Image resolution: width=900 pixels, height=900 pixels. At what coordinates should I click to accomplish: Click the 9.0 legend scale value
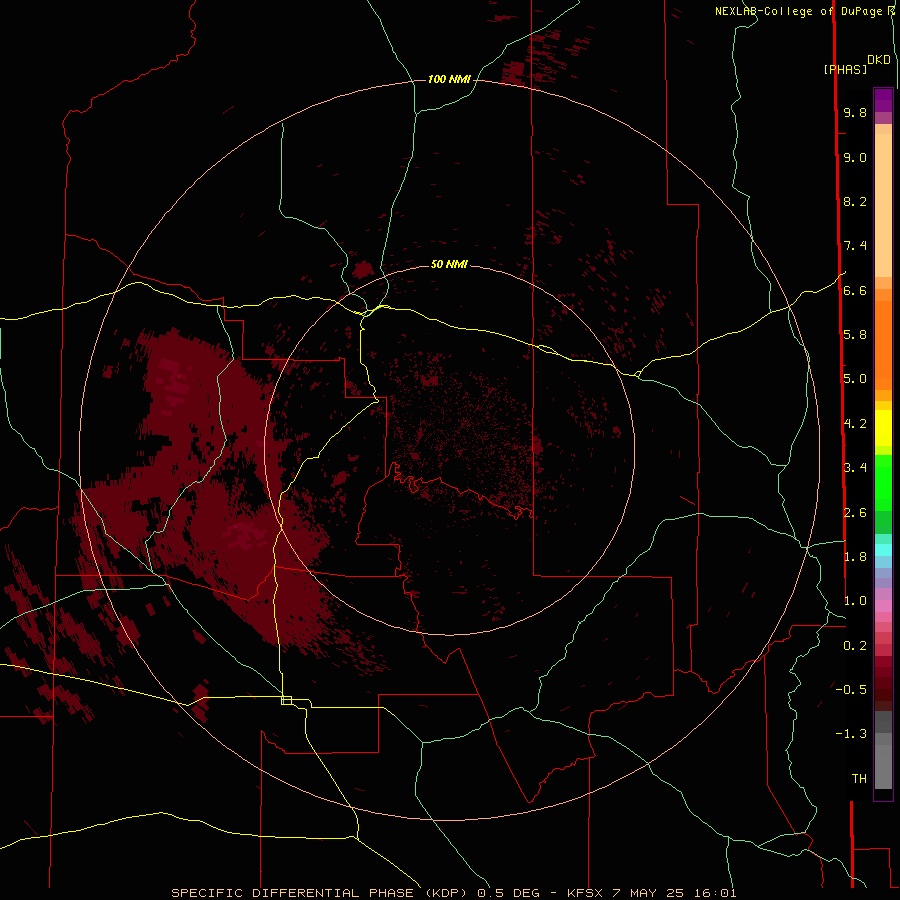[x=855, y=157]
